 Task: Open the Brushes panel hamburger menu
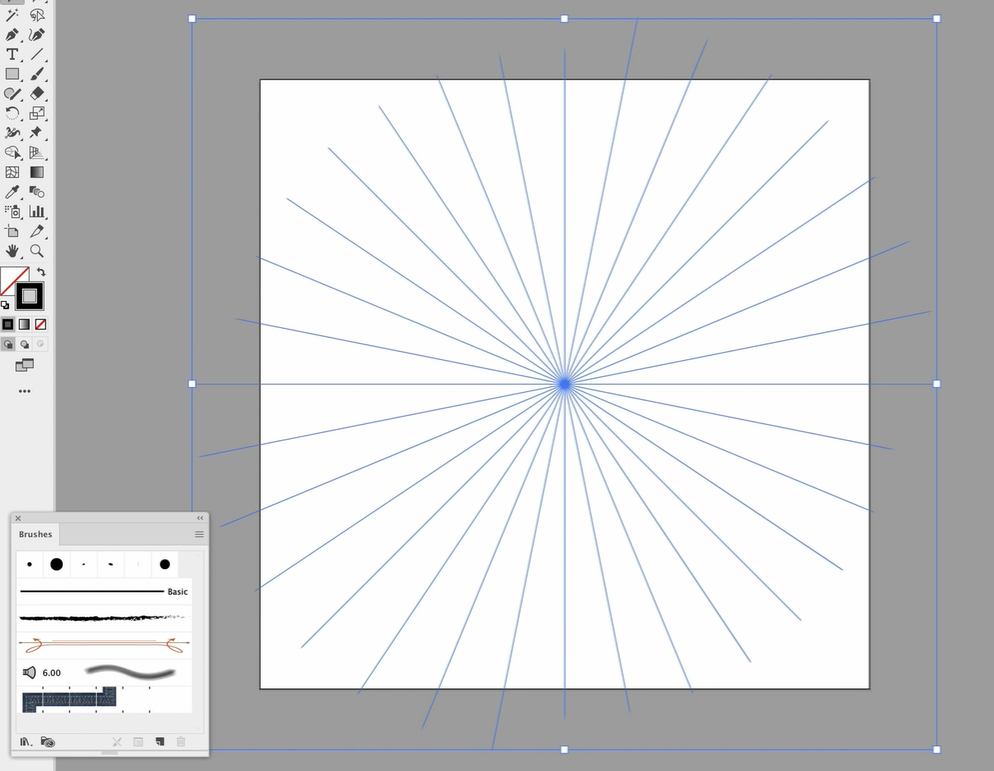coord(199,534)
